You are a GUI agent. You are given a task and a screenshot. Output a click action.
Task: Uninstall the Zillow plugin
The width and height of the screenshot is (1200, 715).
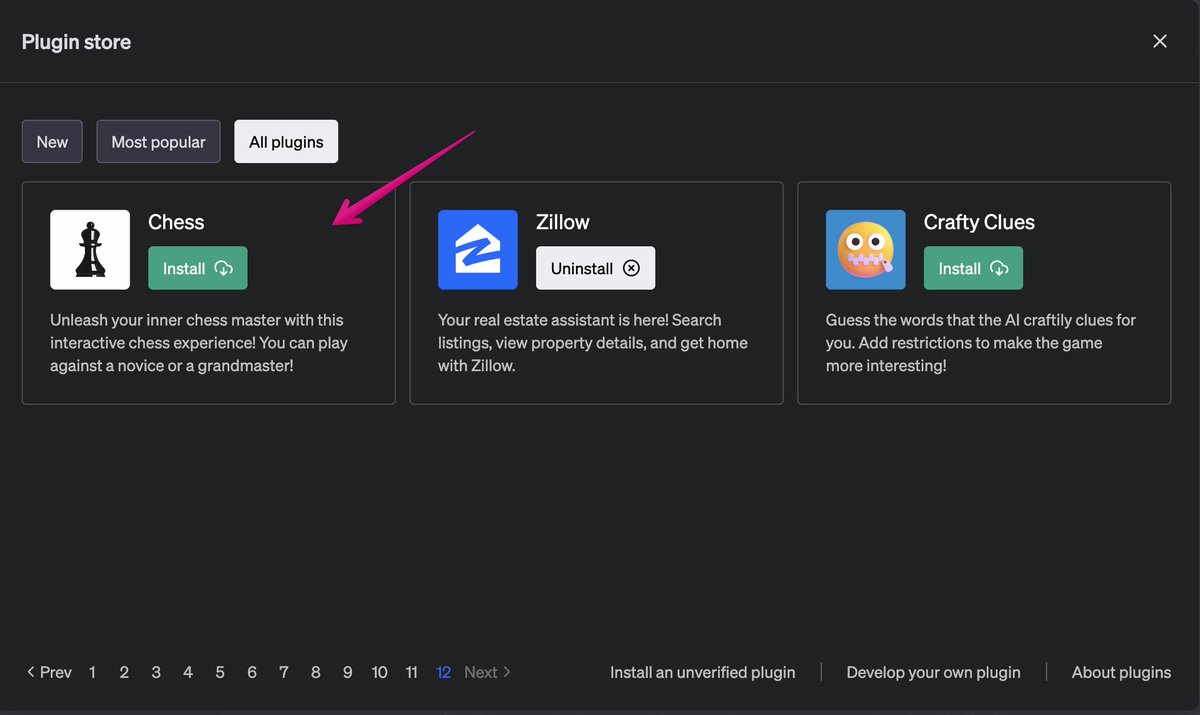click(596, 268)
